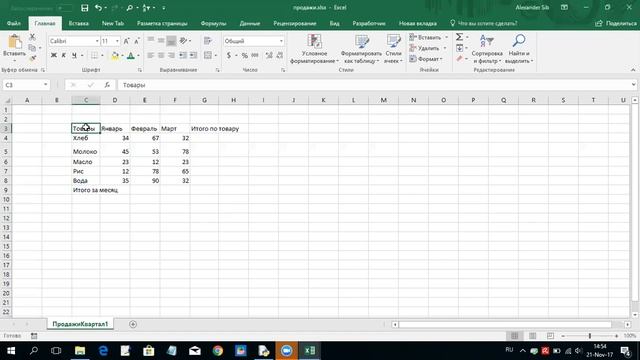
Task: Decrease indent in alignment group
Action: click(x=183, y=56)
